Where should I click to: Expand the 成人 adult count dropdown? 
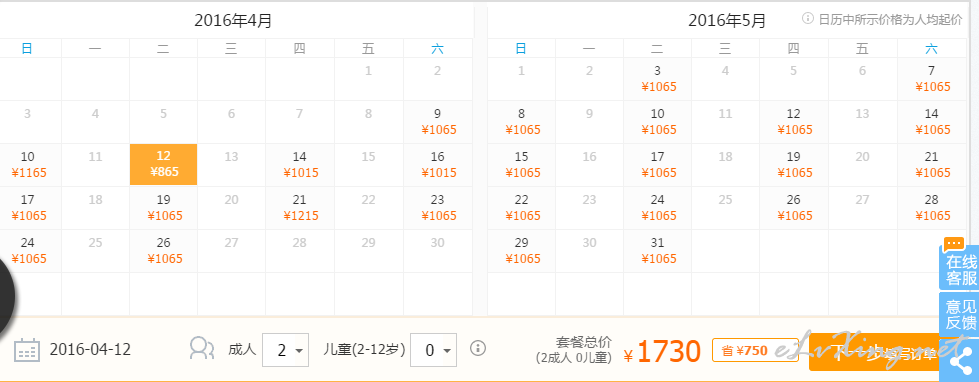click(x=285, y=350)
